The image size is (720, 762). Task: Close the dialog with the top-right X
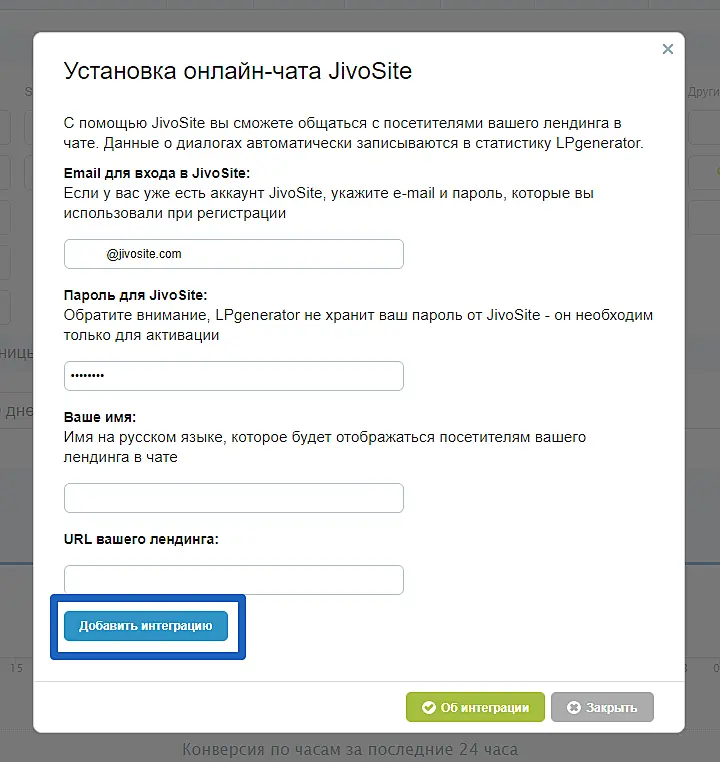(668, 48)
